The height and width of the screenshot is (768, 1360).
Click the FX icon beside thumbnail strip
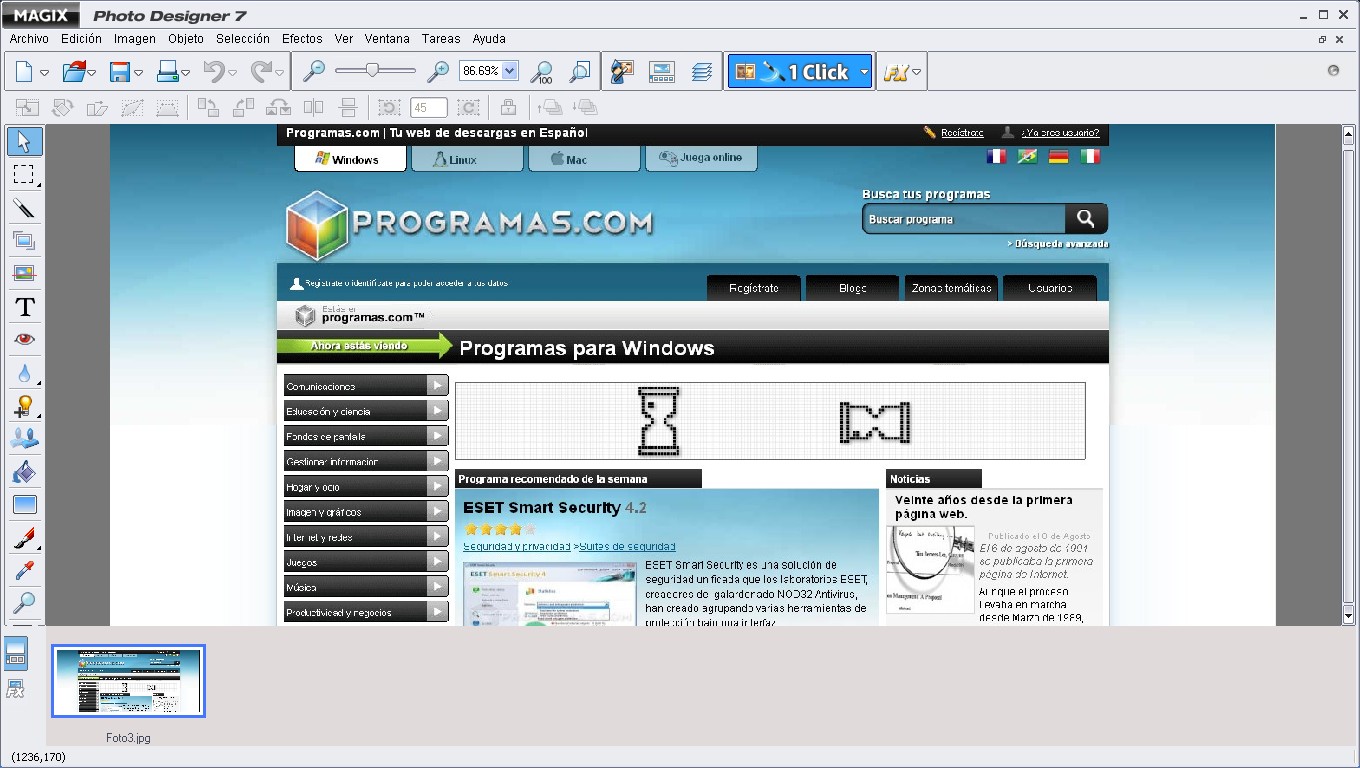15,689
